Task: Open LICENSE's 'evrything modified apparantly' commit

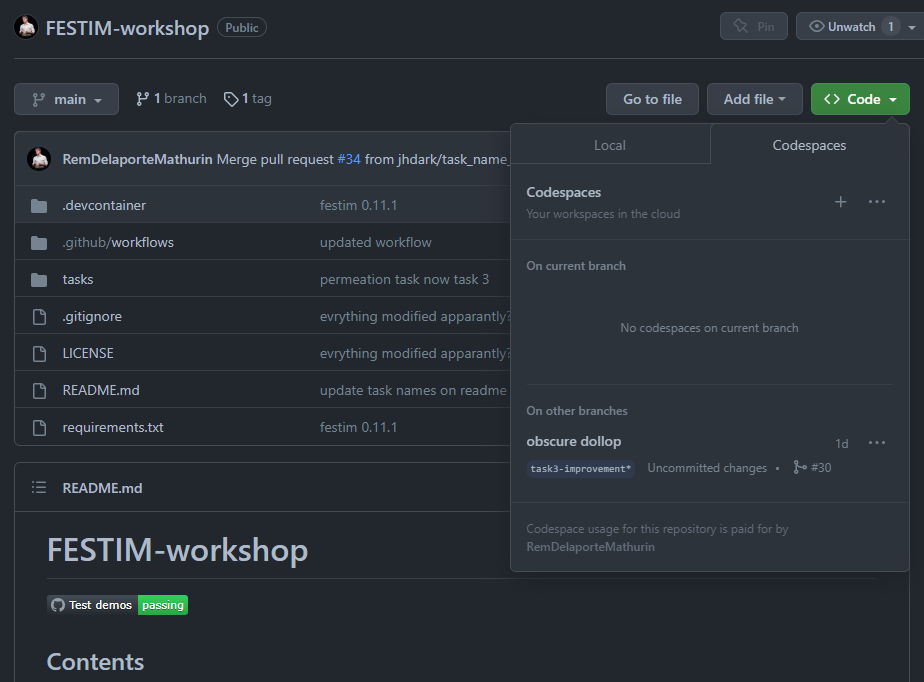Action: [x=415, y=353]
